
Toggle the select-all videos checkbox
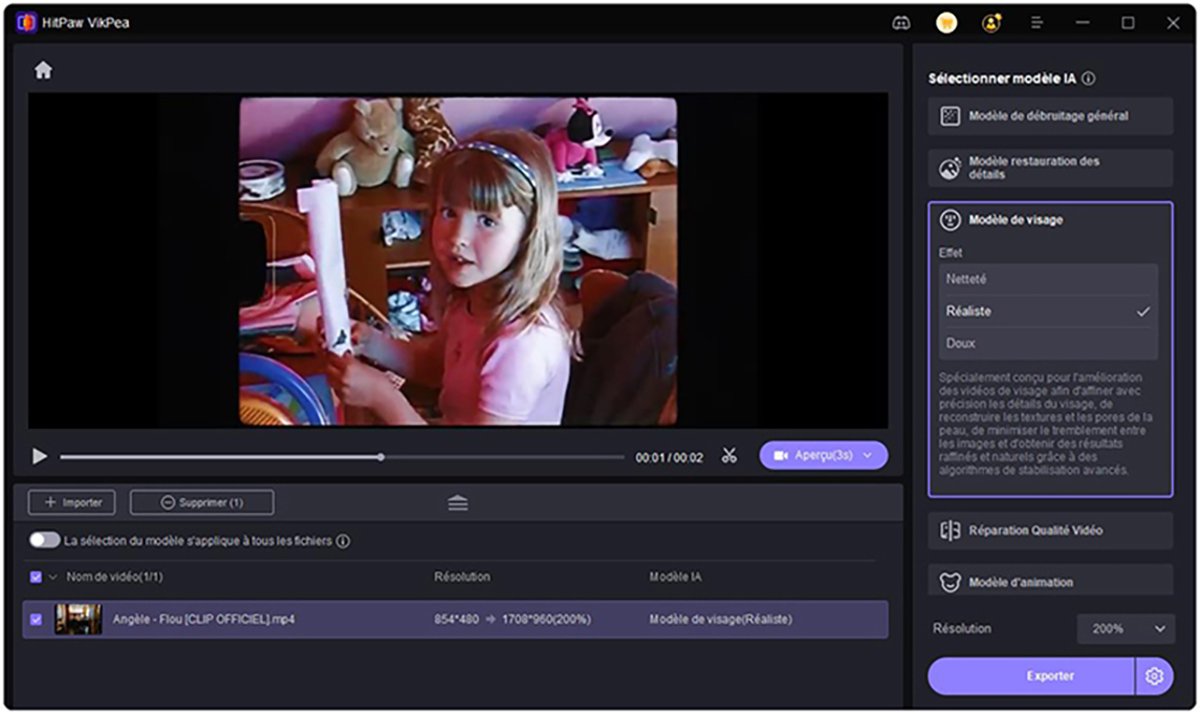(36, 577)
